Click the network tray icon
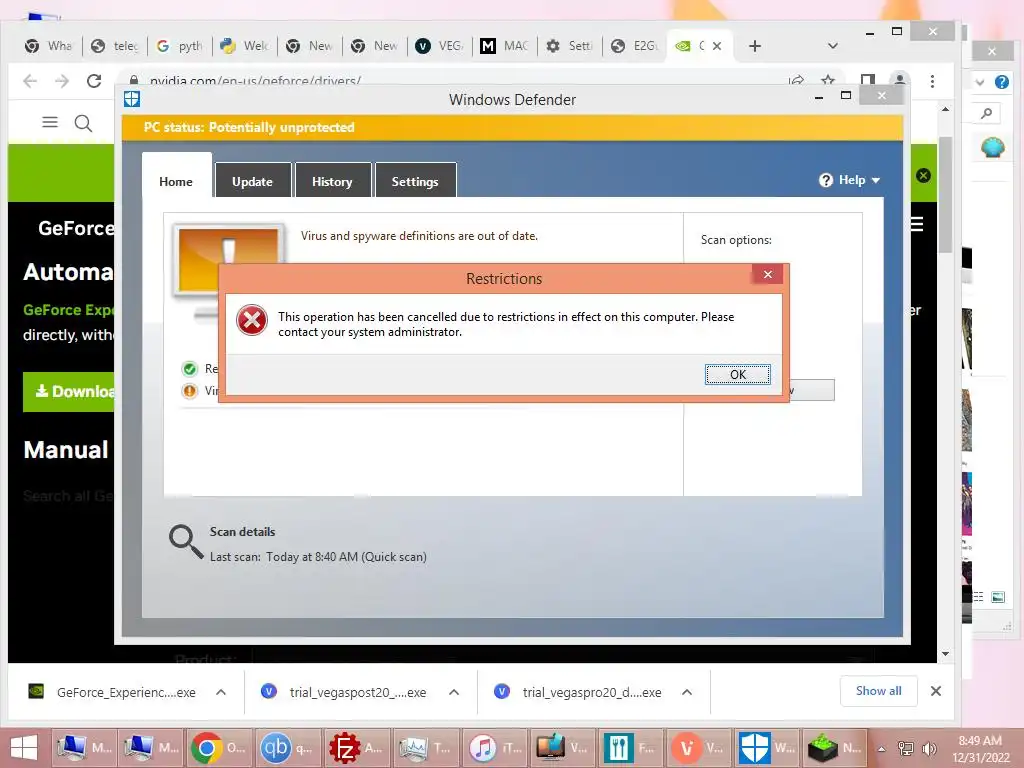The image size is (1024, 768). pos(906,748)
